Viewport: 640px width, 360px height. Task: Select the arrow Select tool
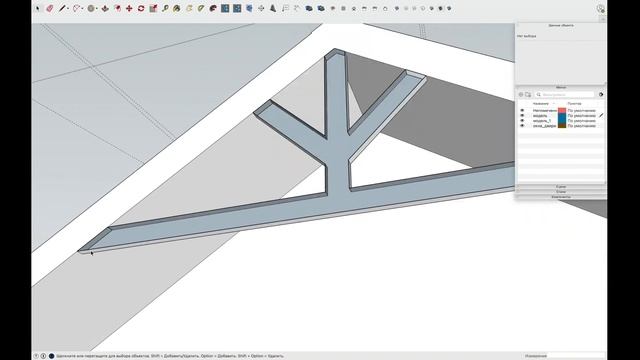pos(38,8)
